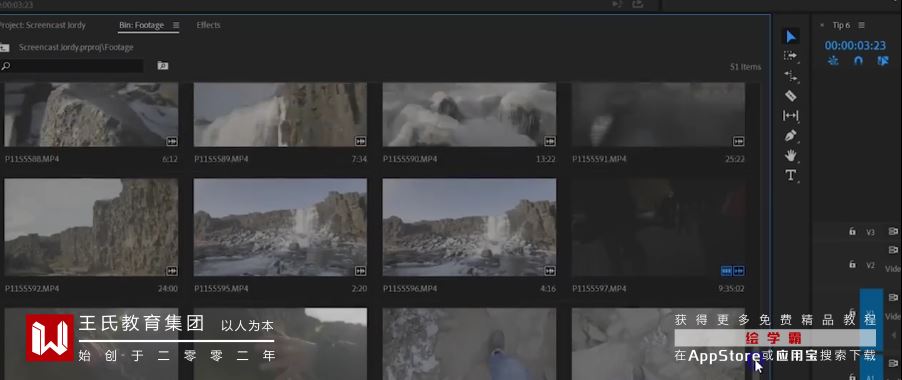Click the video badge on P1155590.MP4

(x=550, y=141)
